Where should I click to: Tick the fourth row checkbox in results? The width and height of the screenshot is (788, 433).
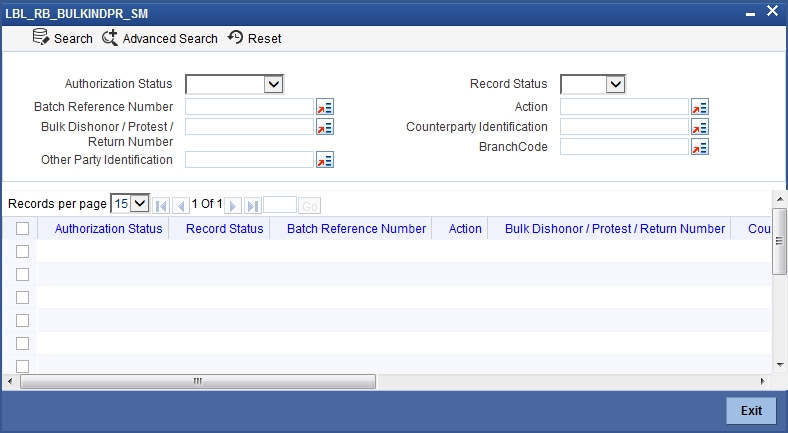(22, 320)
